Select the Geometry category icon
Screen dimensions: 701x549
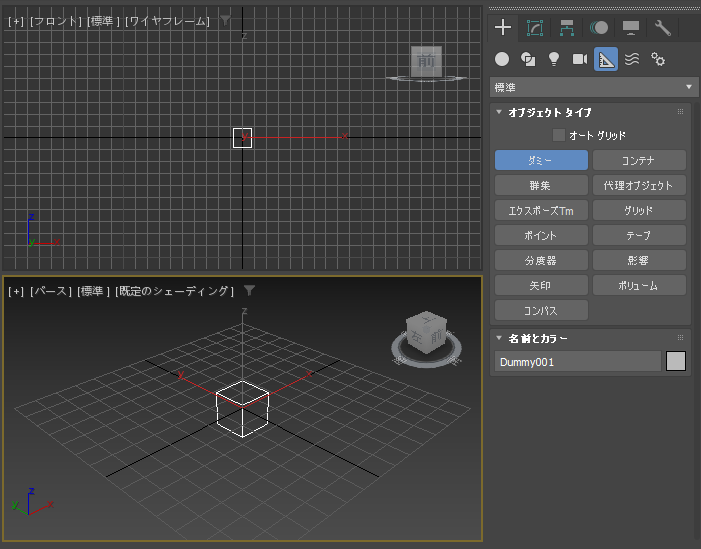pos(502,59)
